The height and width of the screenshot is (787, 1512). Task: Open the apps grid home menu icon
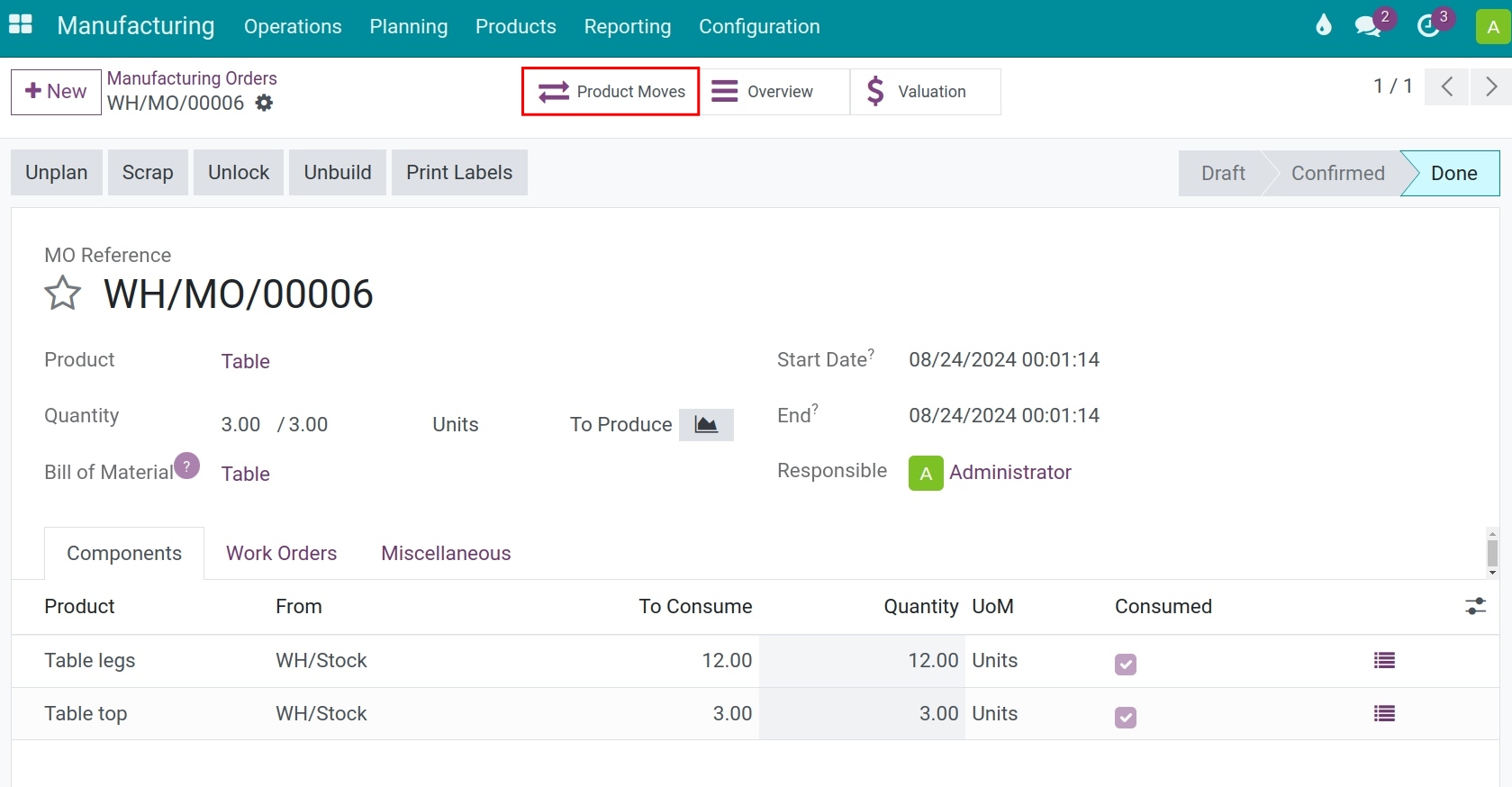(x=21, y=24)
